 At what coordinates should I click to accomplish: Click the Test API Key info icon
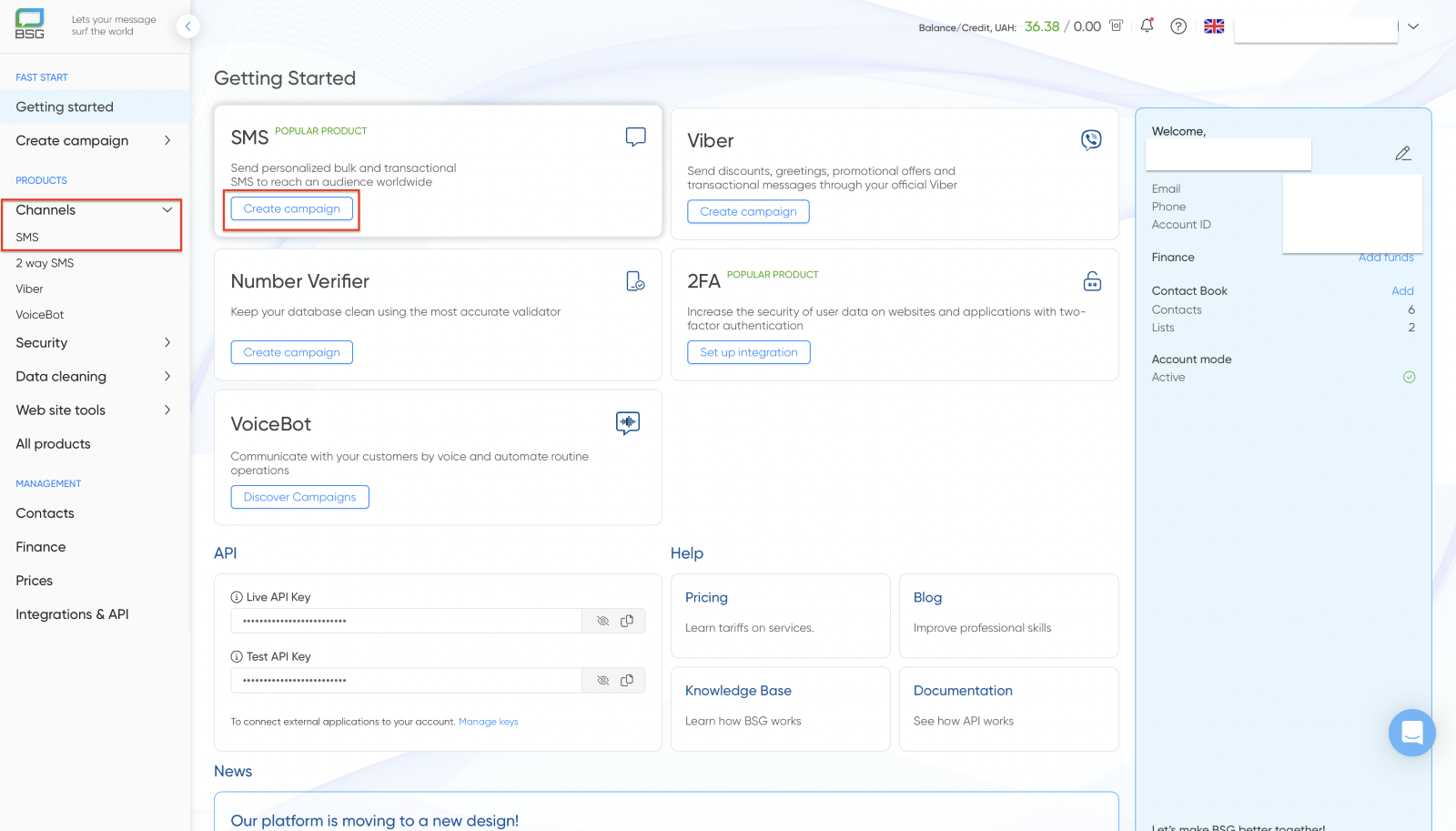pos(237,656)
